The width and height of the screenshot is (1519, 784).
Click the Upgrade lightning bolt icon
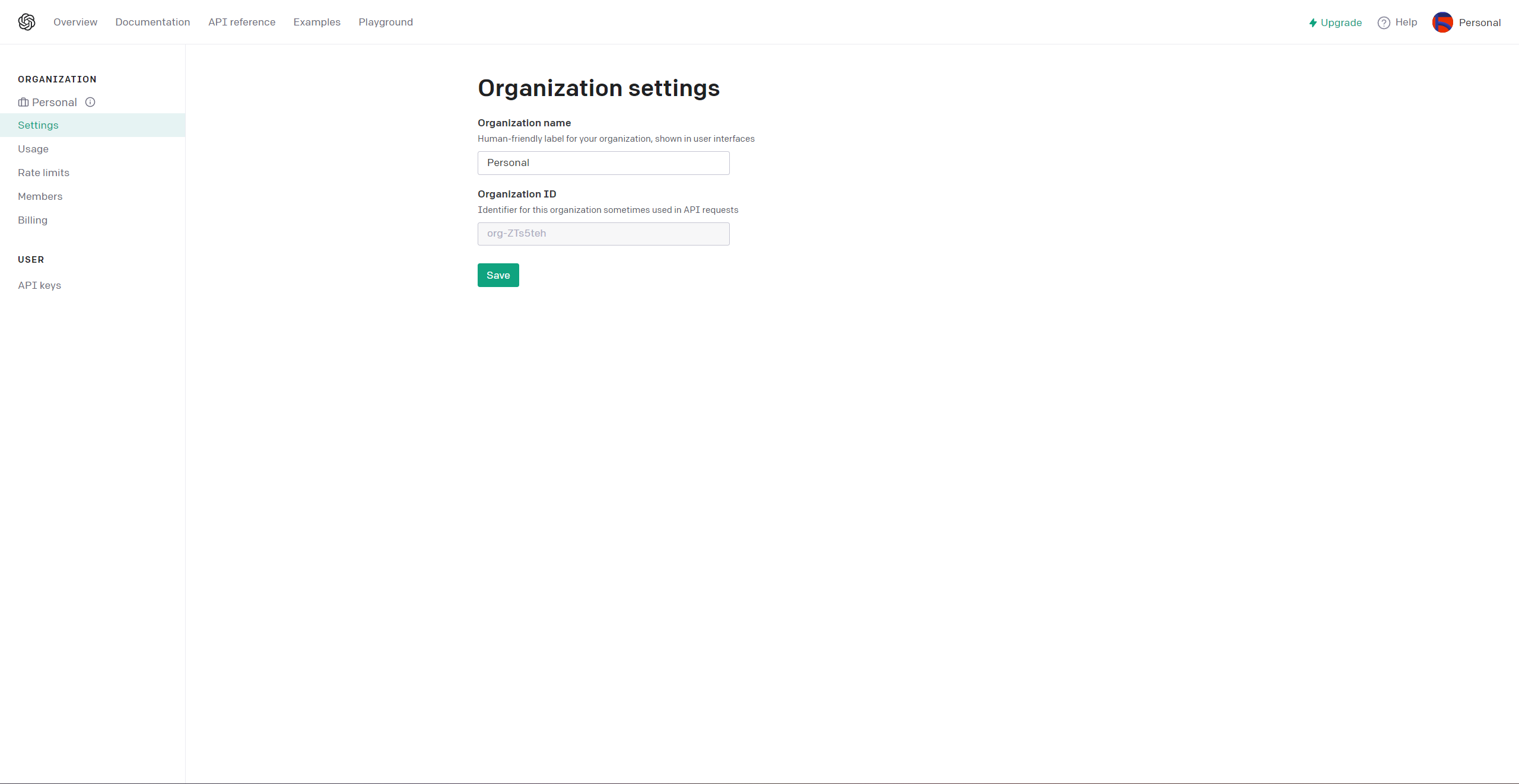pyautogui.click(x=1312, y=22)
